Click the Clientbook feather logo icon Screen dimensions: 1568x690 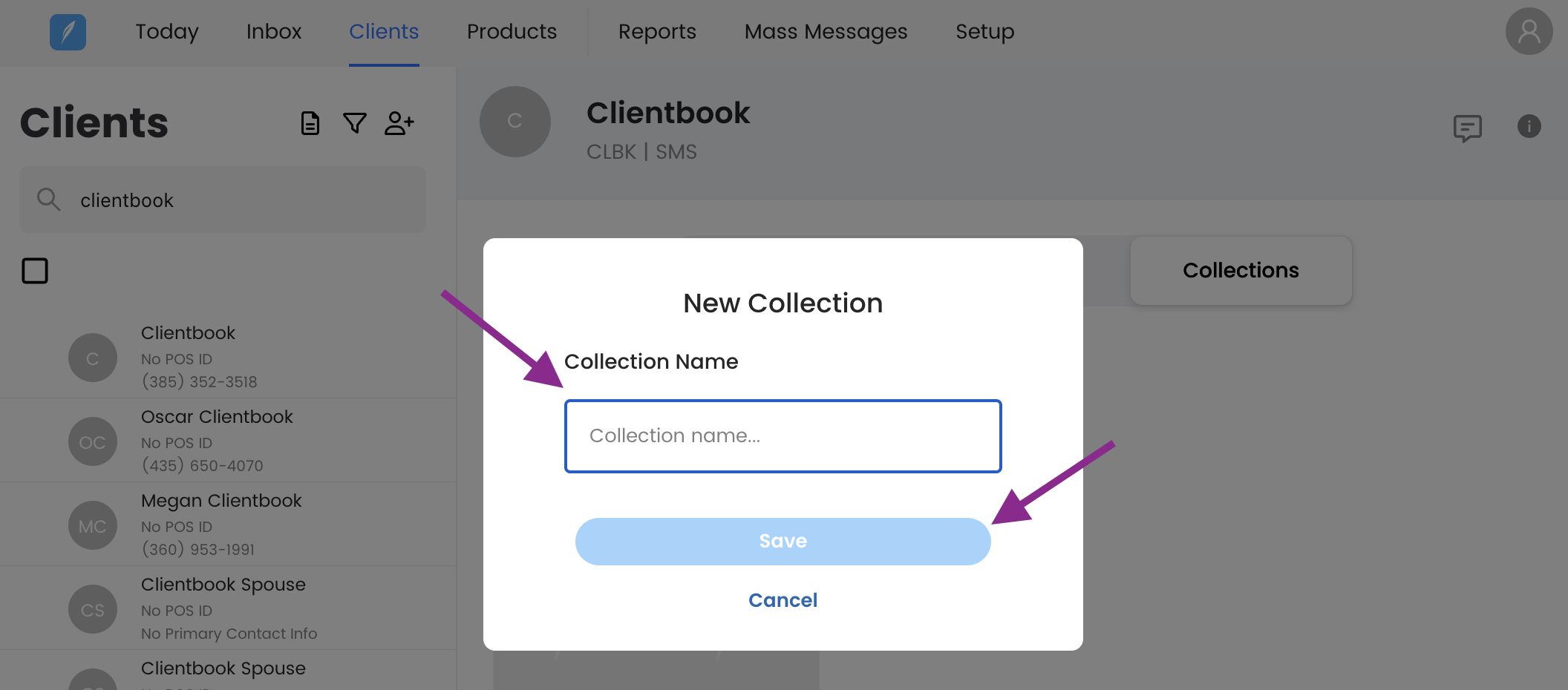tap(68, 32)
